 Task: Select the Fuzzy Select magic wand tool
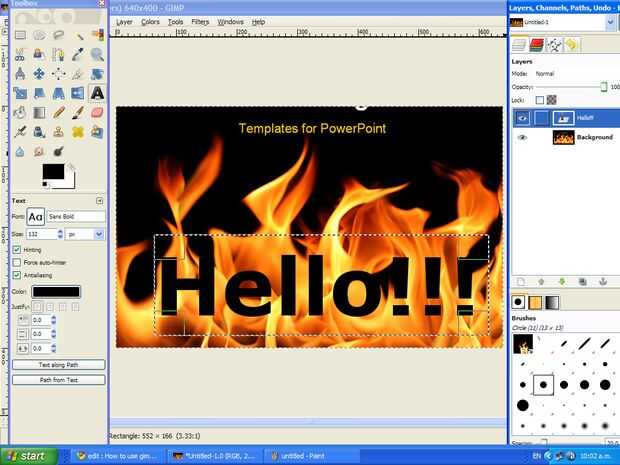[x=78, y=35]
